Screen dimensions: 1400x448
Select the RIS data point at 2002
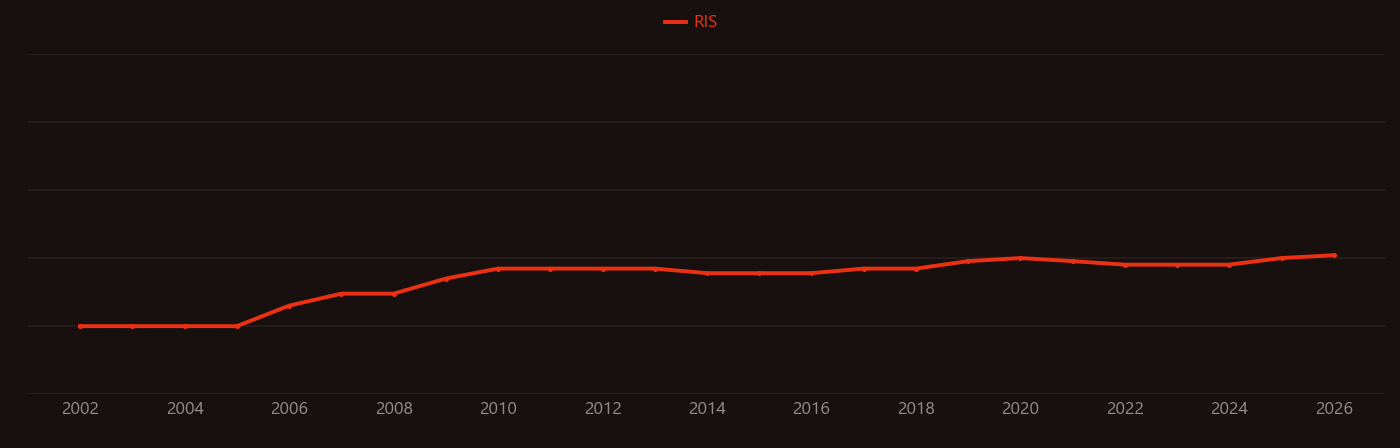(80, 326)
